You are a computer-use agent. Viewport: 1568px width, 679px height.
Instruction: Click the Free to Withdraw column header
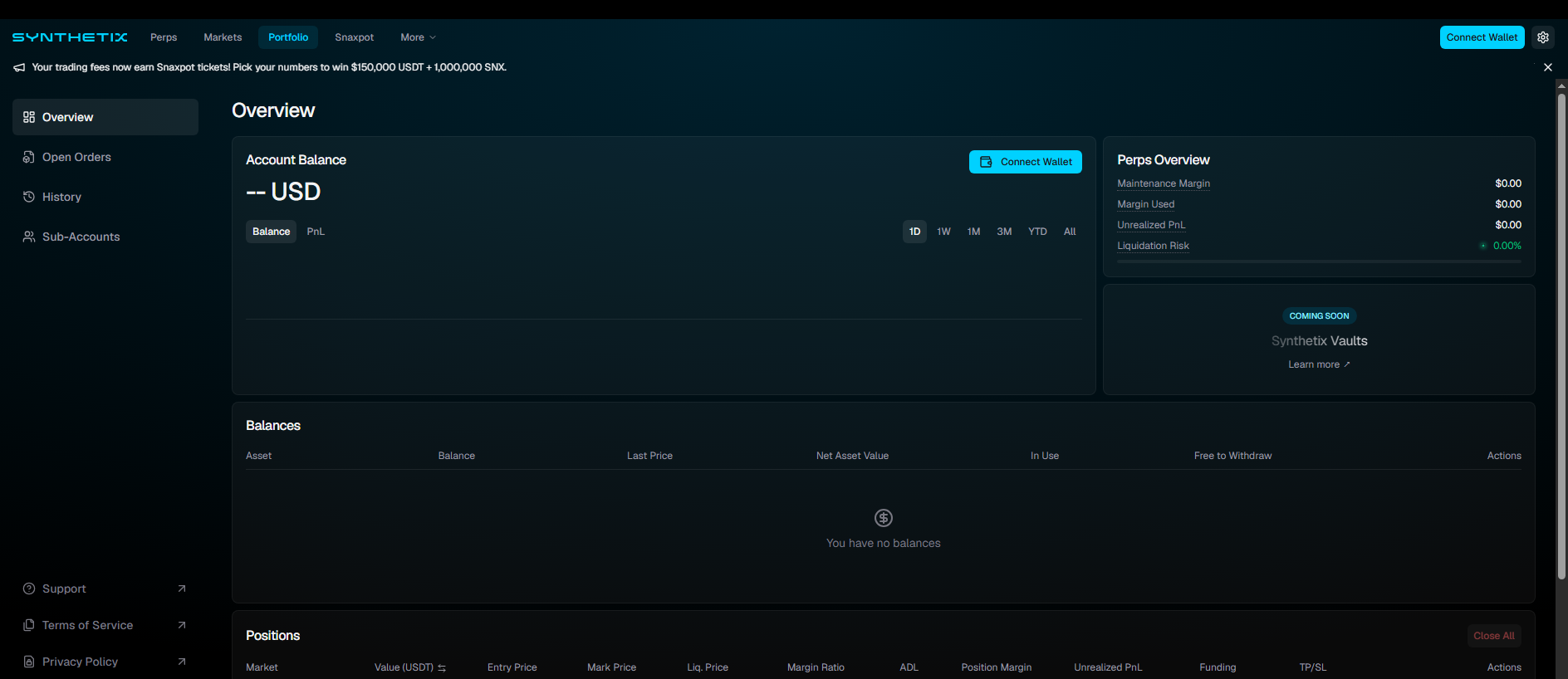tap(1232, 456)
